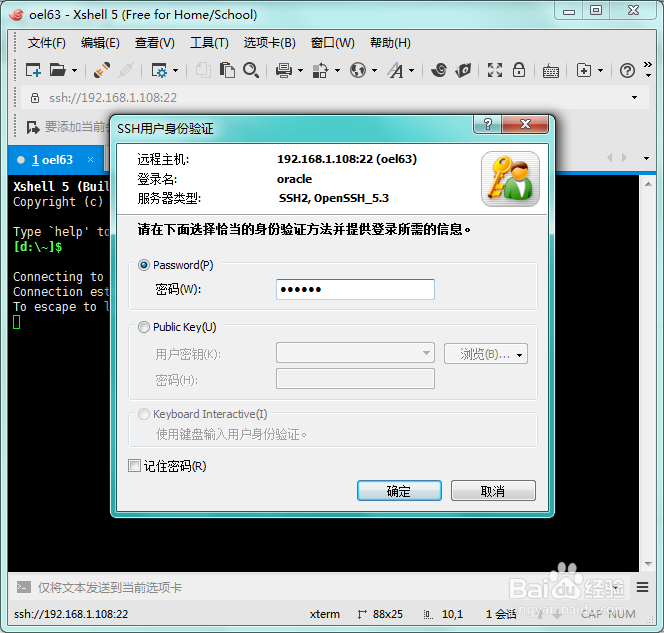The width and height of the screenshot is (664, 633).
Task: Expand the Print icon dropdown arrow
Action: point(300,71)
